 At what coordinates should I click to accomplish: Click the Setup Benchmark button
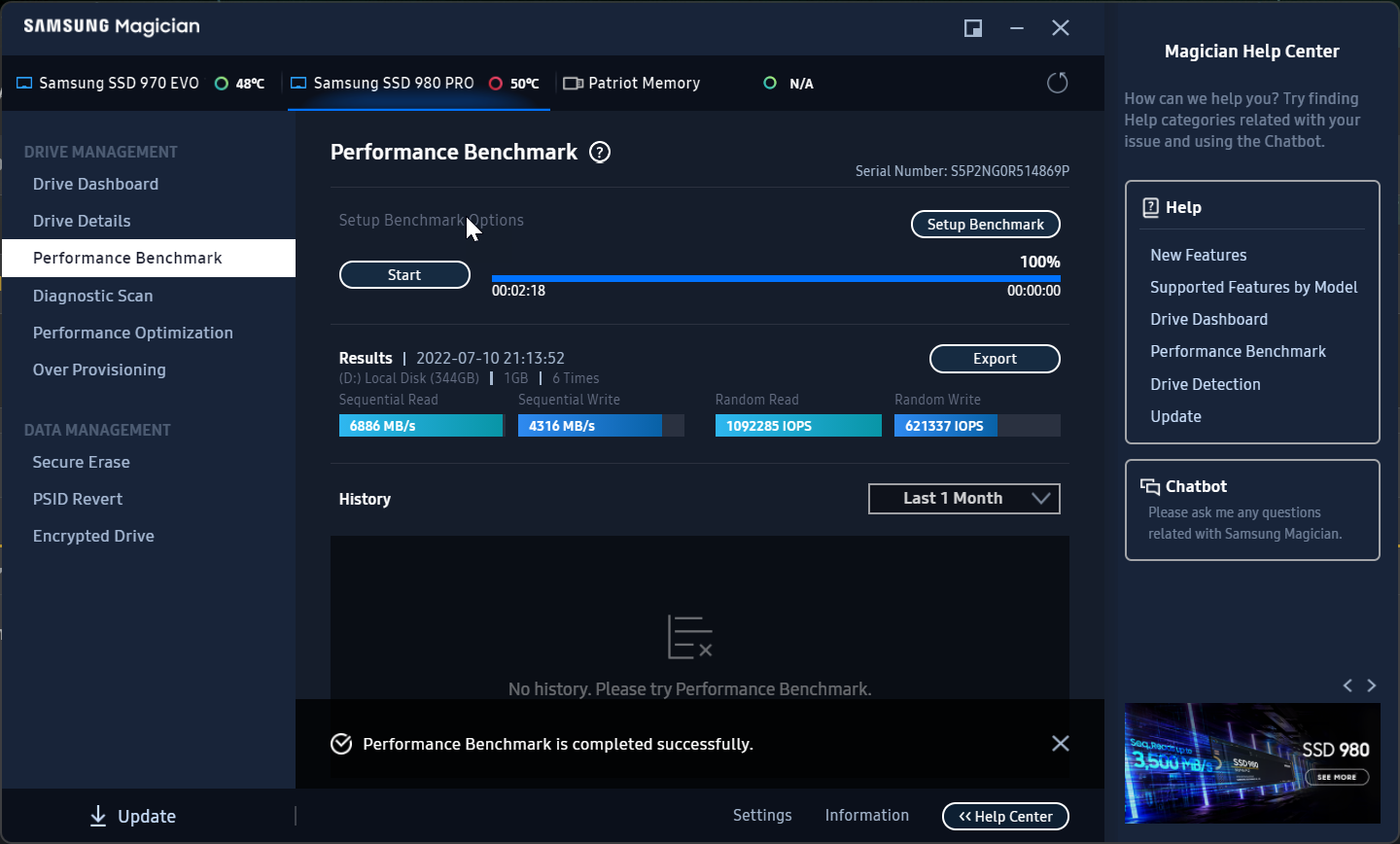pos(985,225)
